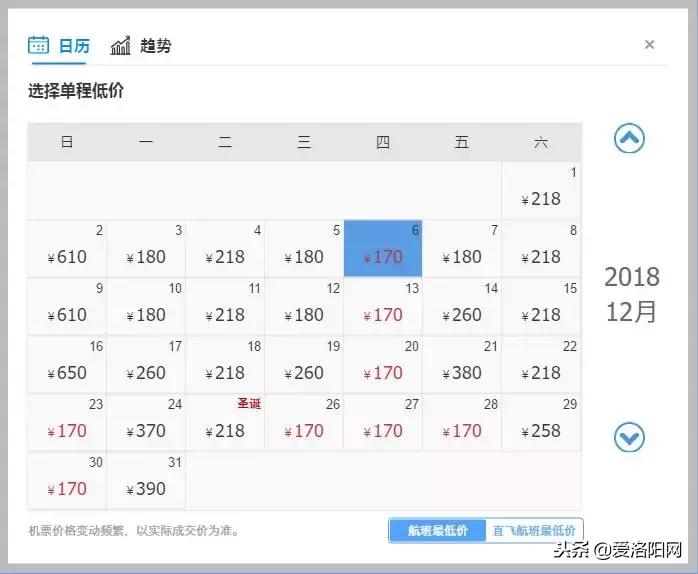Pick December 13 at ¥170
698x574 pixels.
click(383, 306)
